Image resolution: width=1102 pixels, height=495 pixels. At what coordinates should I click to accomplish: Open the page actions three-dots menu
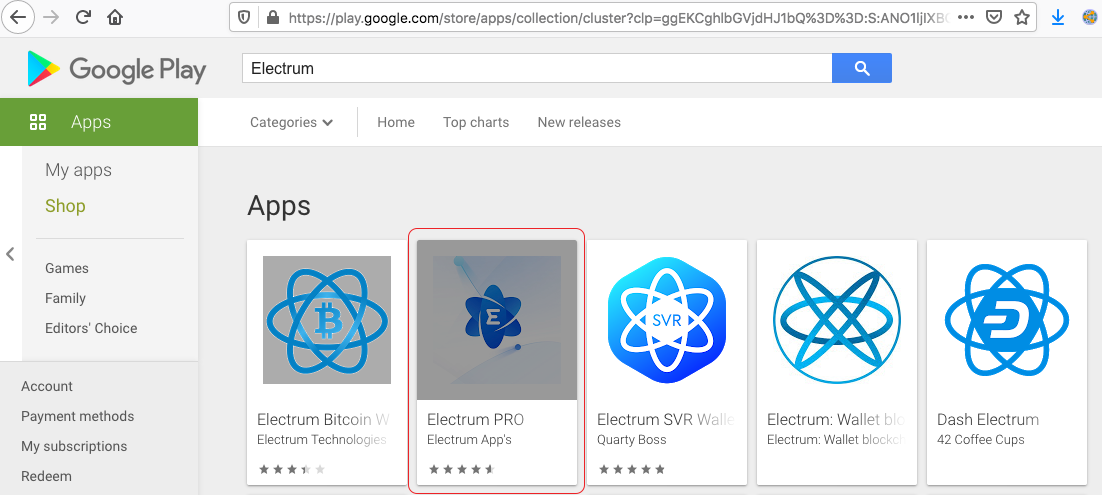coord(966,18)
